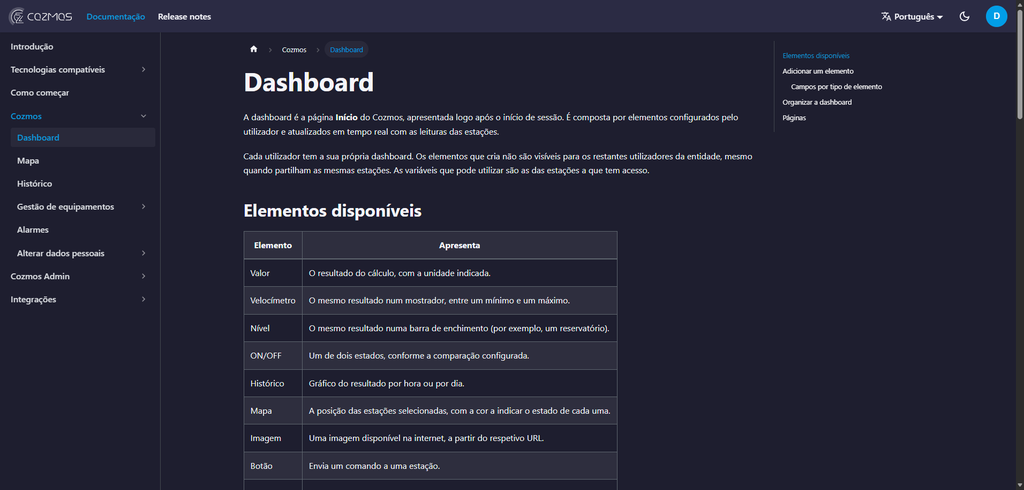Open the Documentação nav tab
Image resolution: width=1024 pixels, height=490 pixels.
click(116, 16)
